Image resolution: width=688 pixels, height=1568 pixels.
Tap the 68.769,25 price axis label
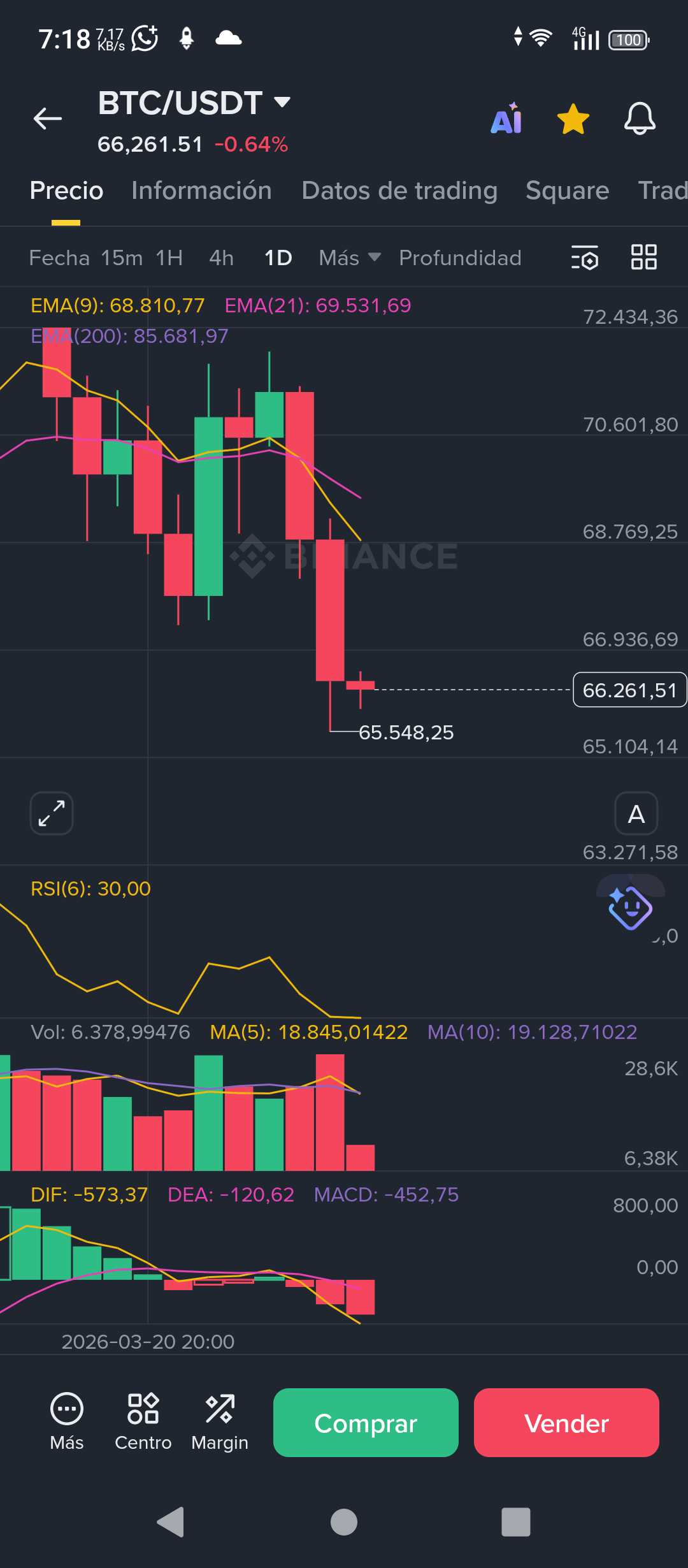pos(630,532)
